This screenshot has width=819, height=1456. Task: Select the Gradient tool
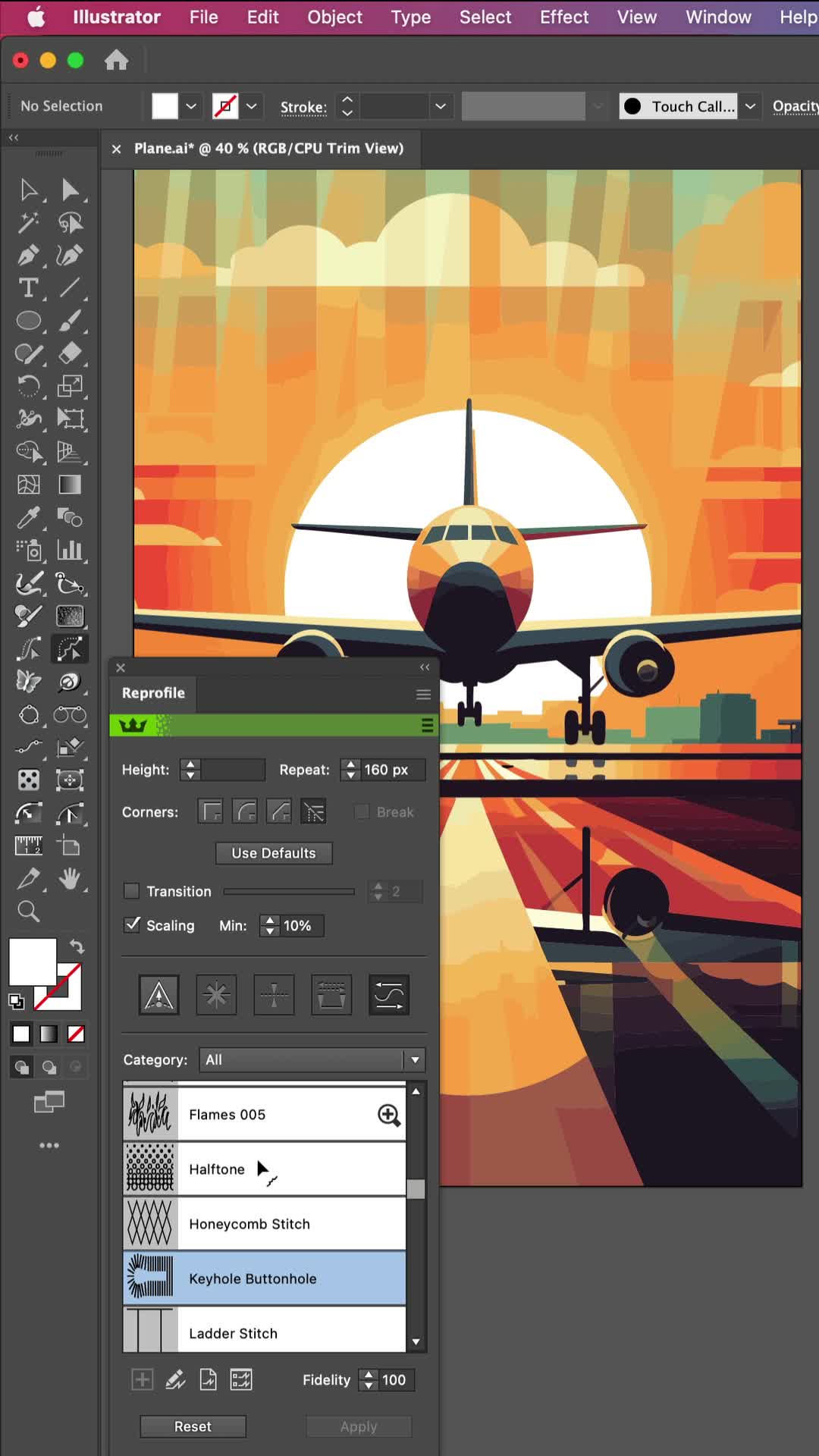coord(70,485)
